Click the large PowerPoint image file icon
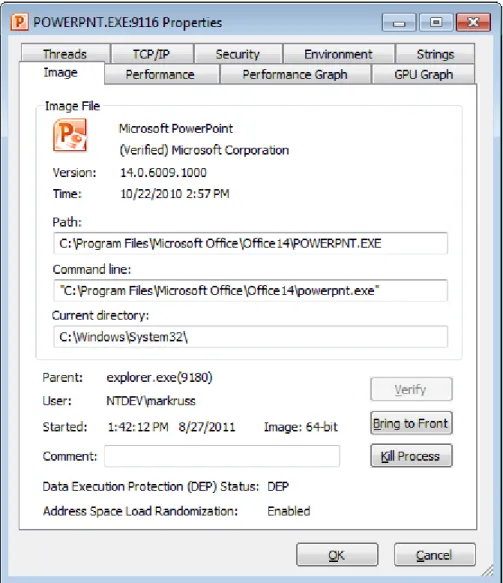The width and height of the screenshot is (503, 583). pos(70,135)
